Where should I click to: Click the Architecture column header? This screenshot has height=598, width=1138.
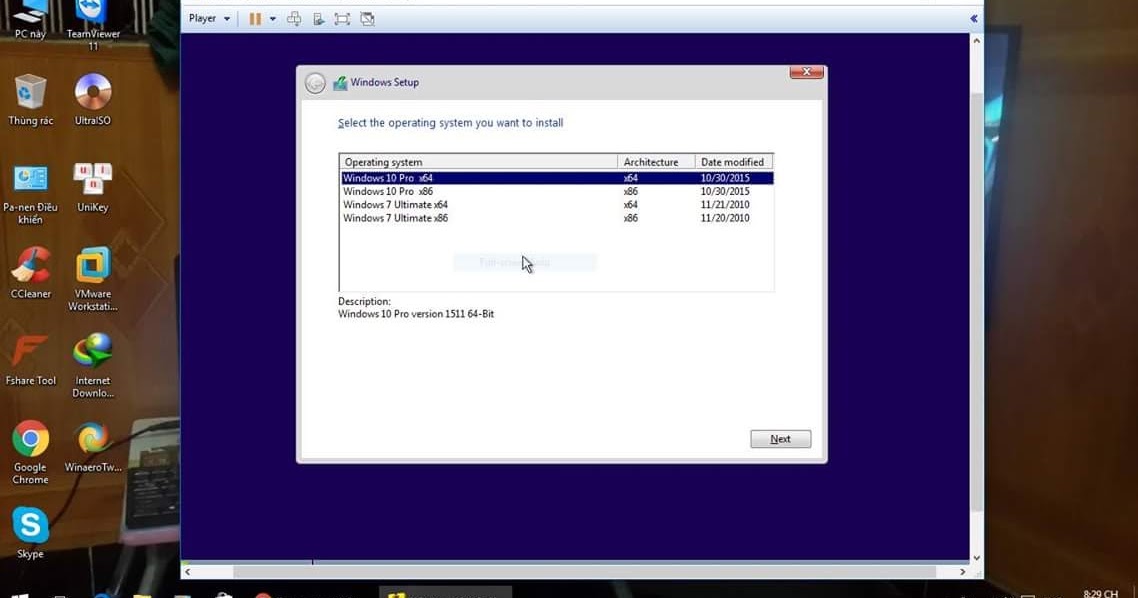click(656, 162)
